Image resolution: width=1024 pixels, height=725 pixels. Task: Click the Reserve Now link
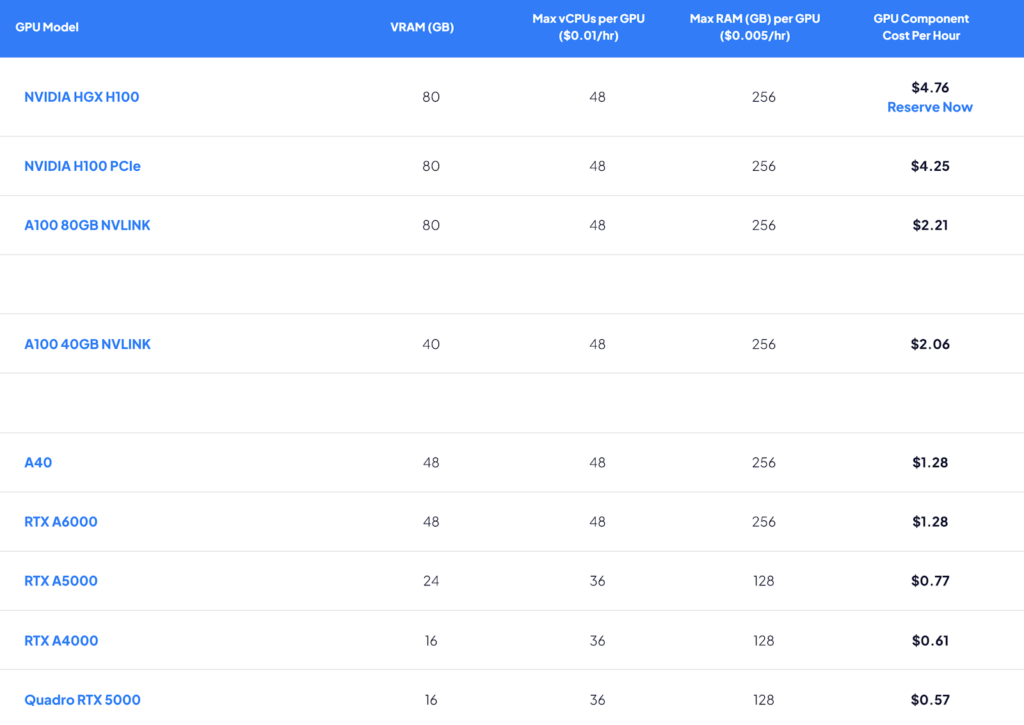coord(929,107)
